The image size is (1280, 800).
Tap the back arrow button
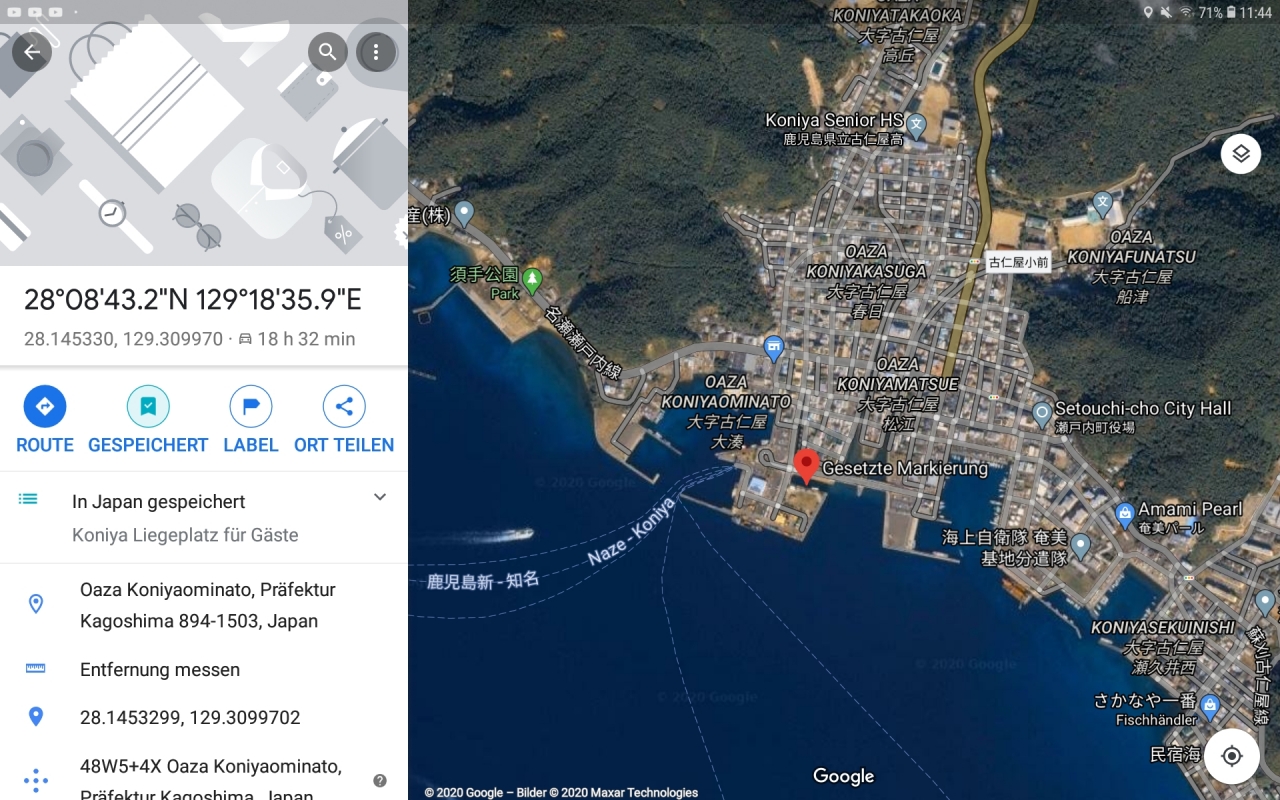pos(32,52)
